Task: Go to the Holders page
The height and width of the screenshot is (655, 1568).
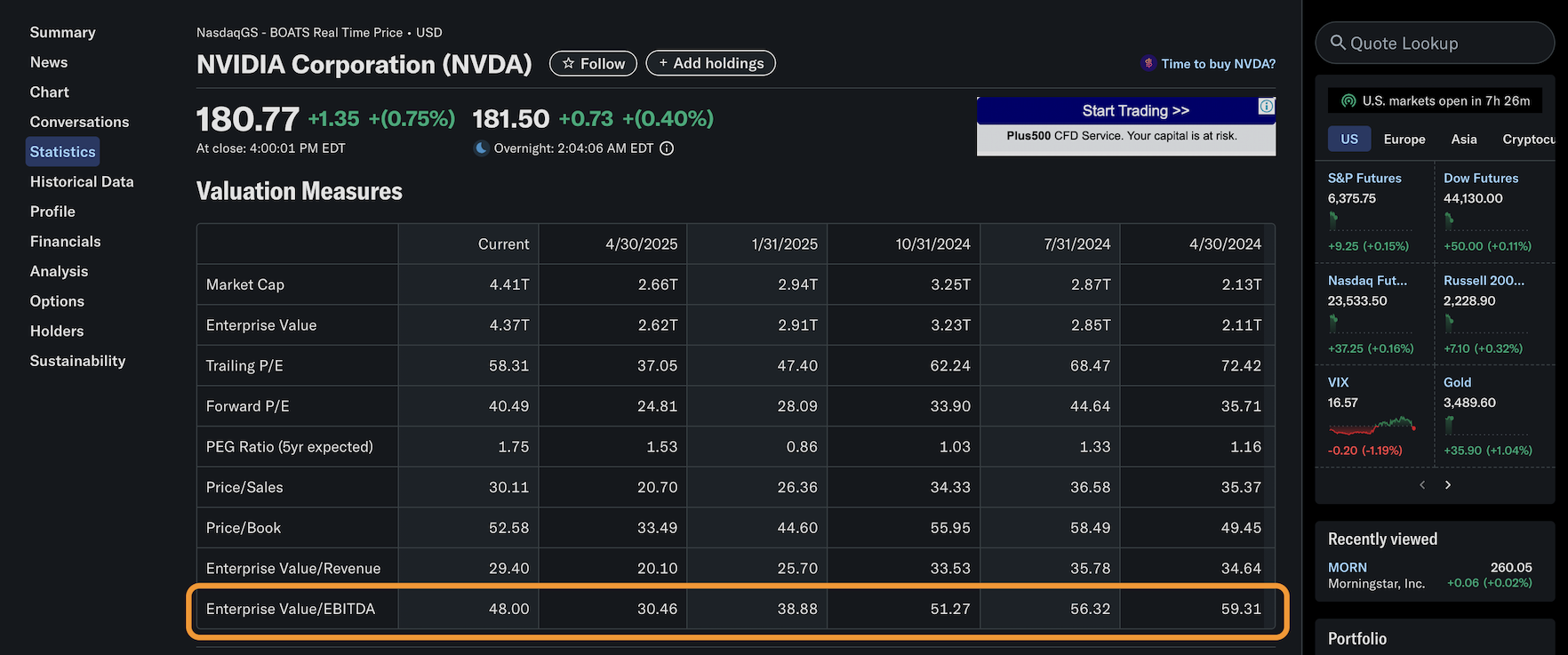Action: point(57,331)
